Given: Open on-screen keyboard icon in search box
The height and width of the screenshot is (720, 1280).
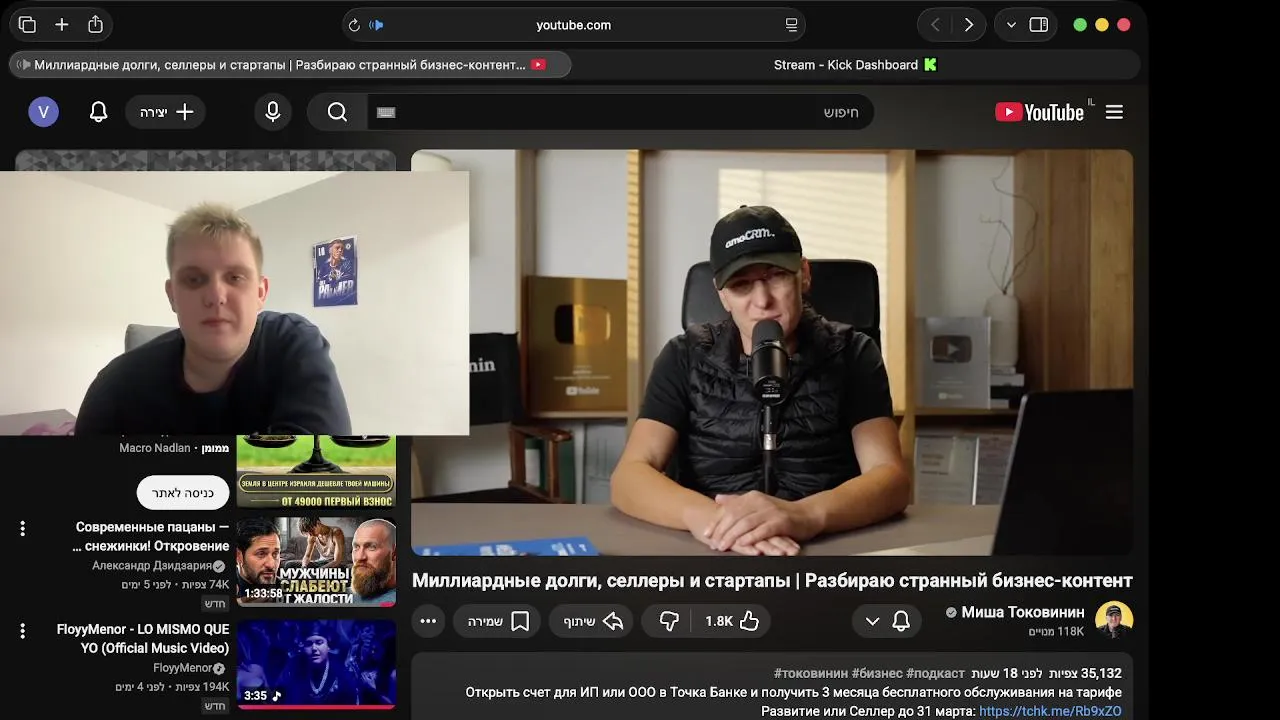Looking at the screenshot, I should [387, 112].
